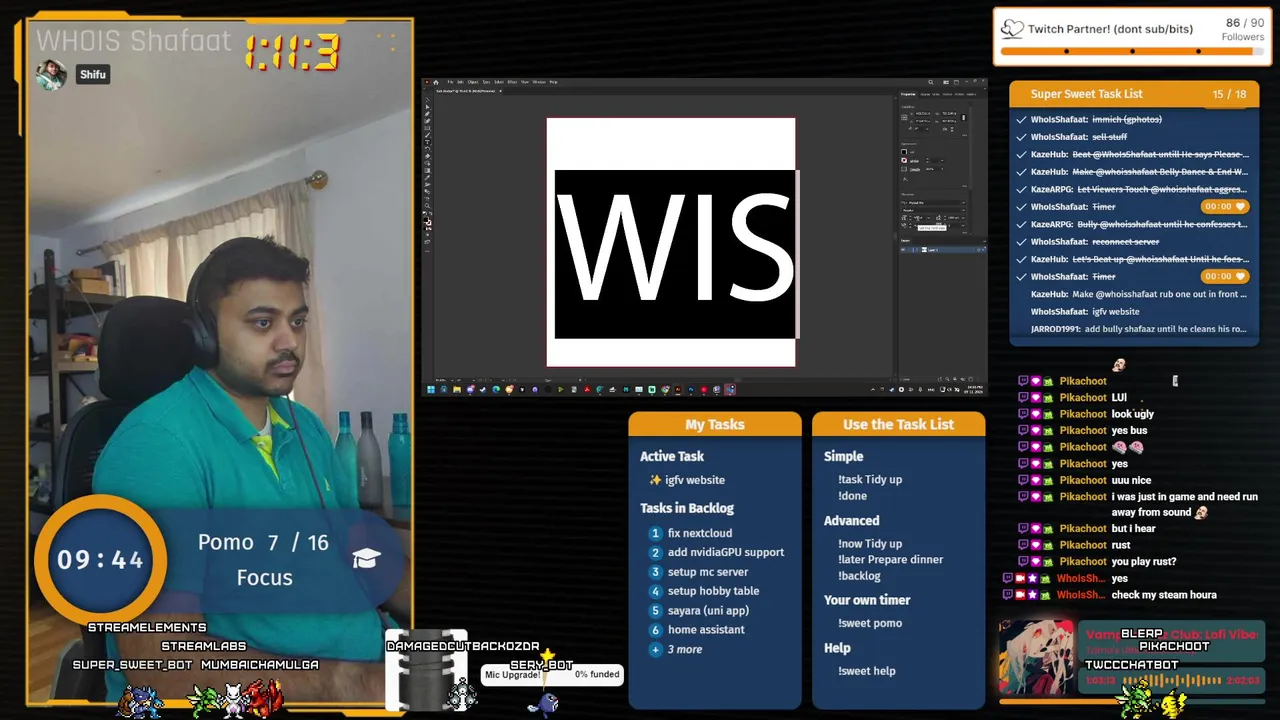The width and height of the screenshot is (1280, 720).
Task: Select Layer 1 row
Action: [943, 249]
